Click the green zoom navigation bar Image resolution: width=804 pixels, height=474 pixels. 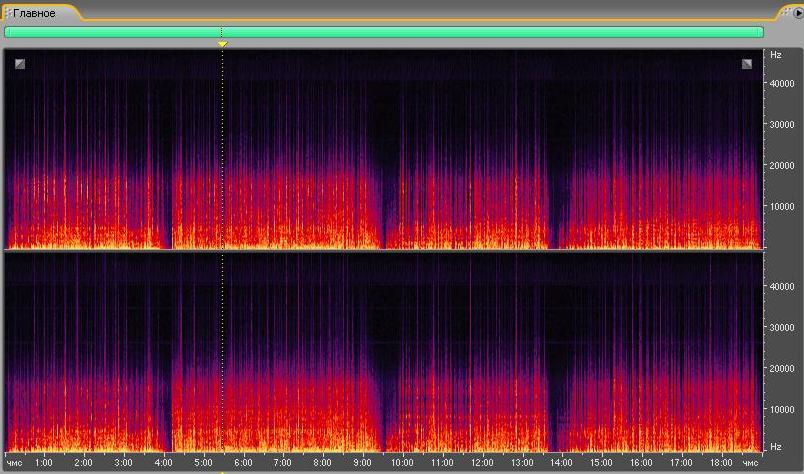(x=384, y=32)
